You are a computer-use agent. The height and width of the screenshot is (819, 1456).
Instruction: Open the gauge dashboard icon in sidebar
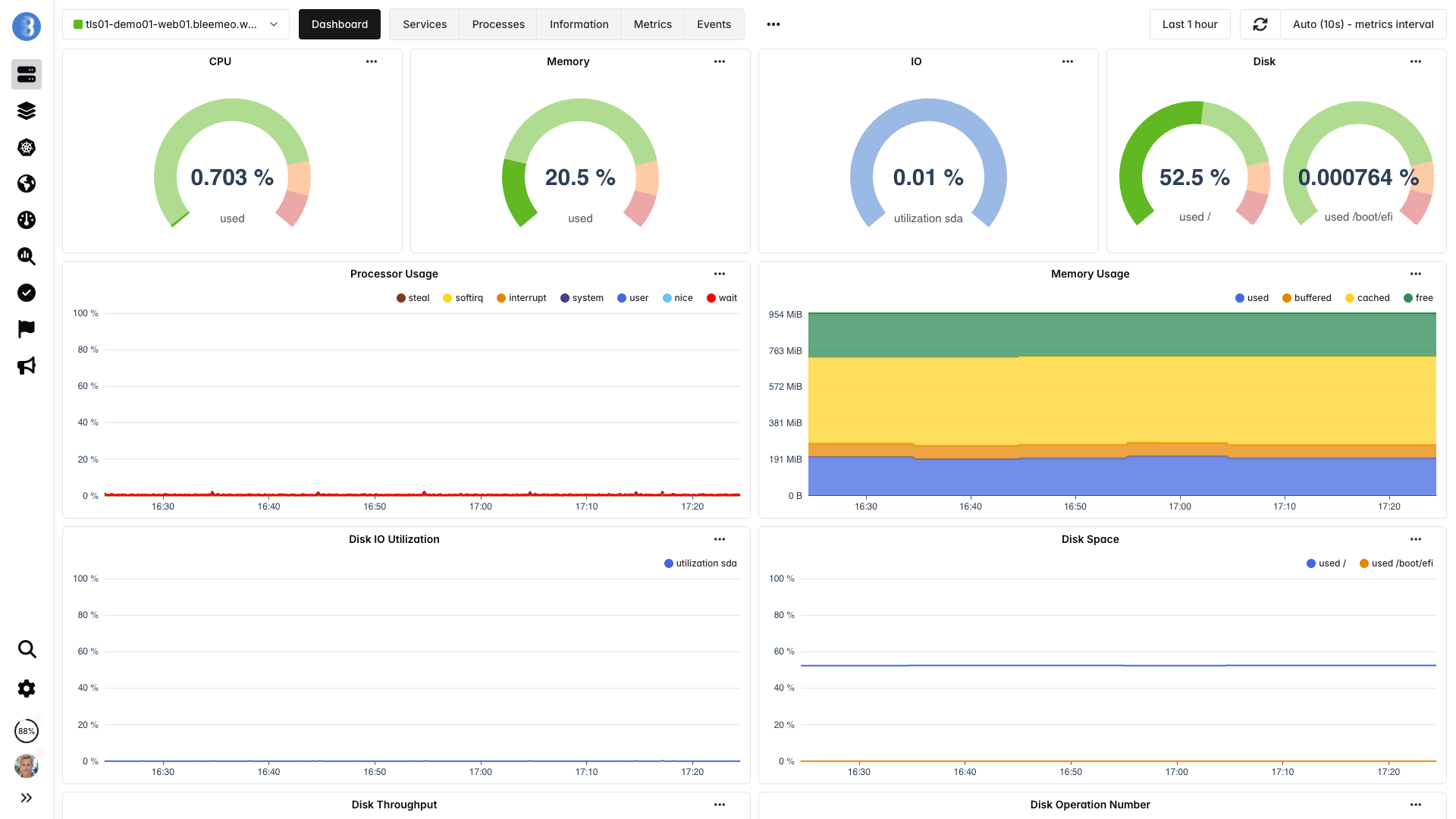[x=27, y=220]
